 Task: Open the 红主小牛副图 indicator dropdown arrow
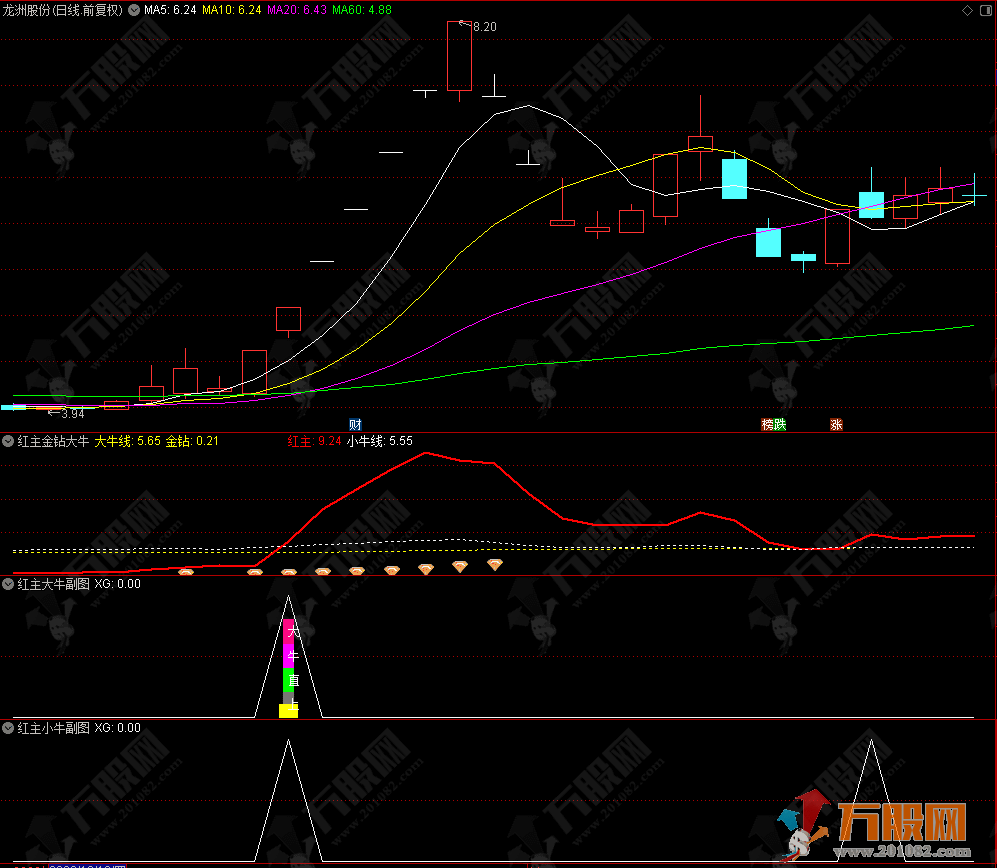click(8, 728)
